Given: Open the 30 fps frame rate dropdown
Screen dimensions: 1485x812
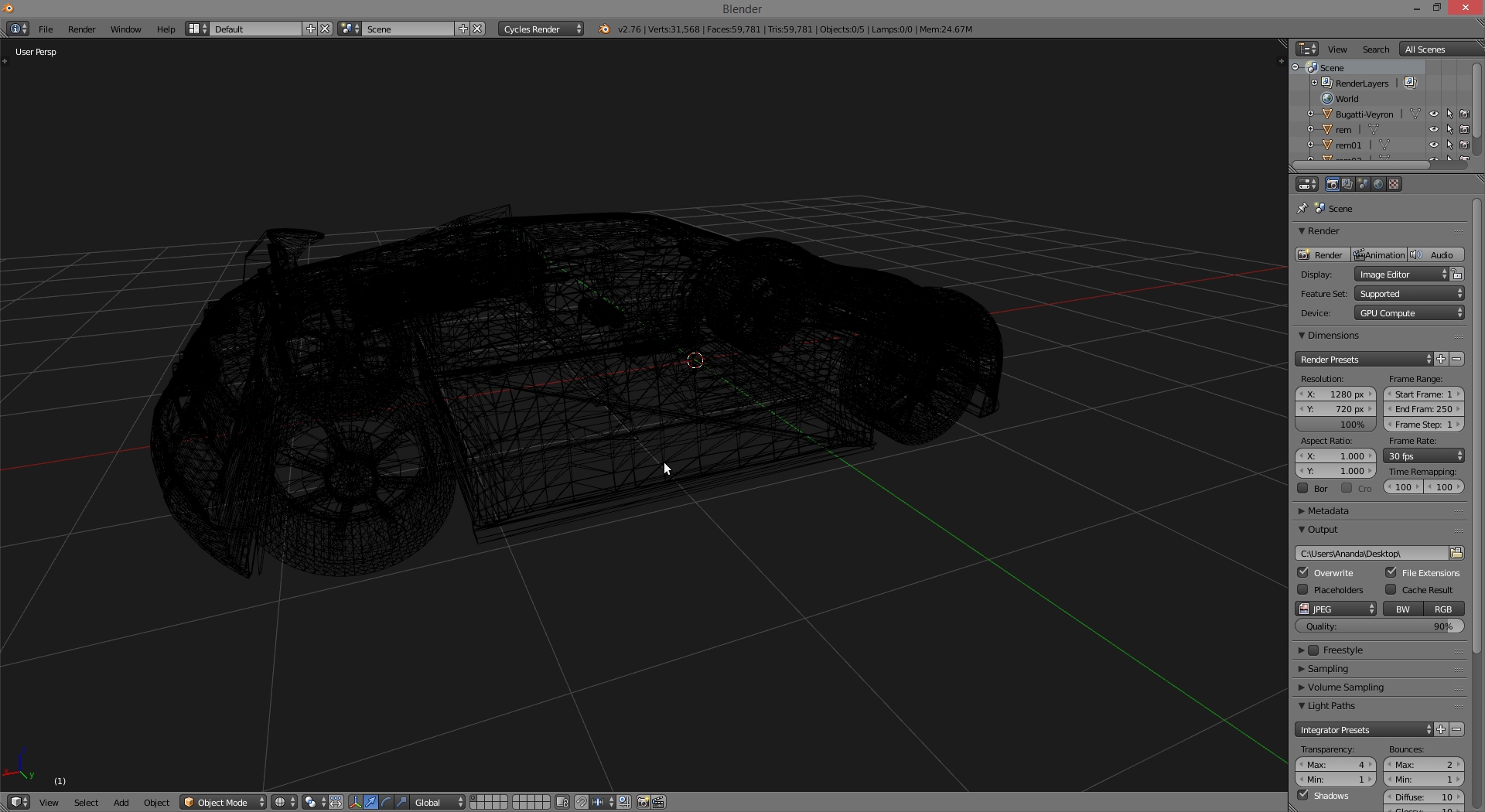Looking at the screenshot, I should coord(1424,455).
